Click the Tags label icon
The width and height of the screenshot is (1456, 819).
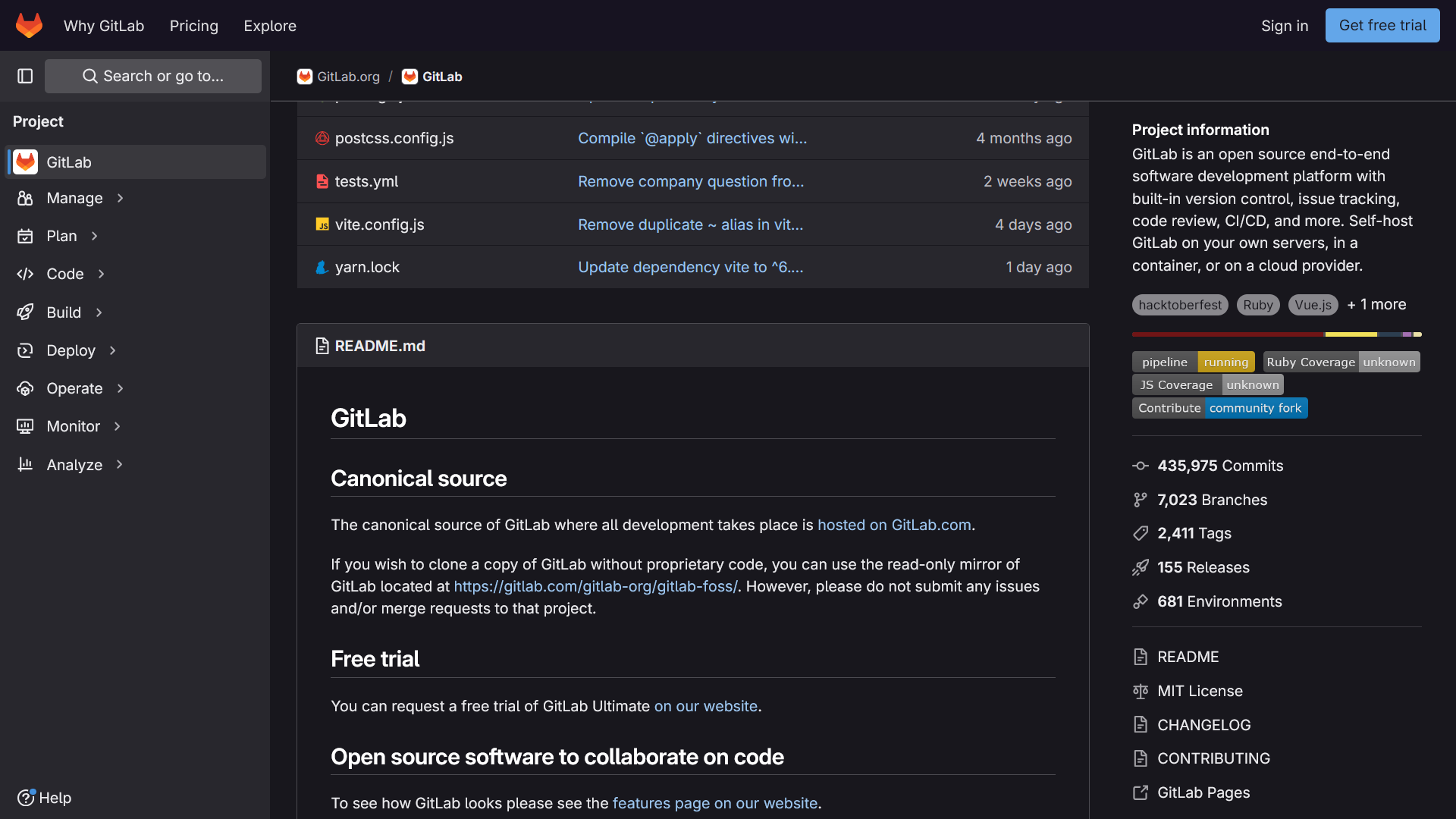(1141, 533)
